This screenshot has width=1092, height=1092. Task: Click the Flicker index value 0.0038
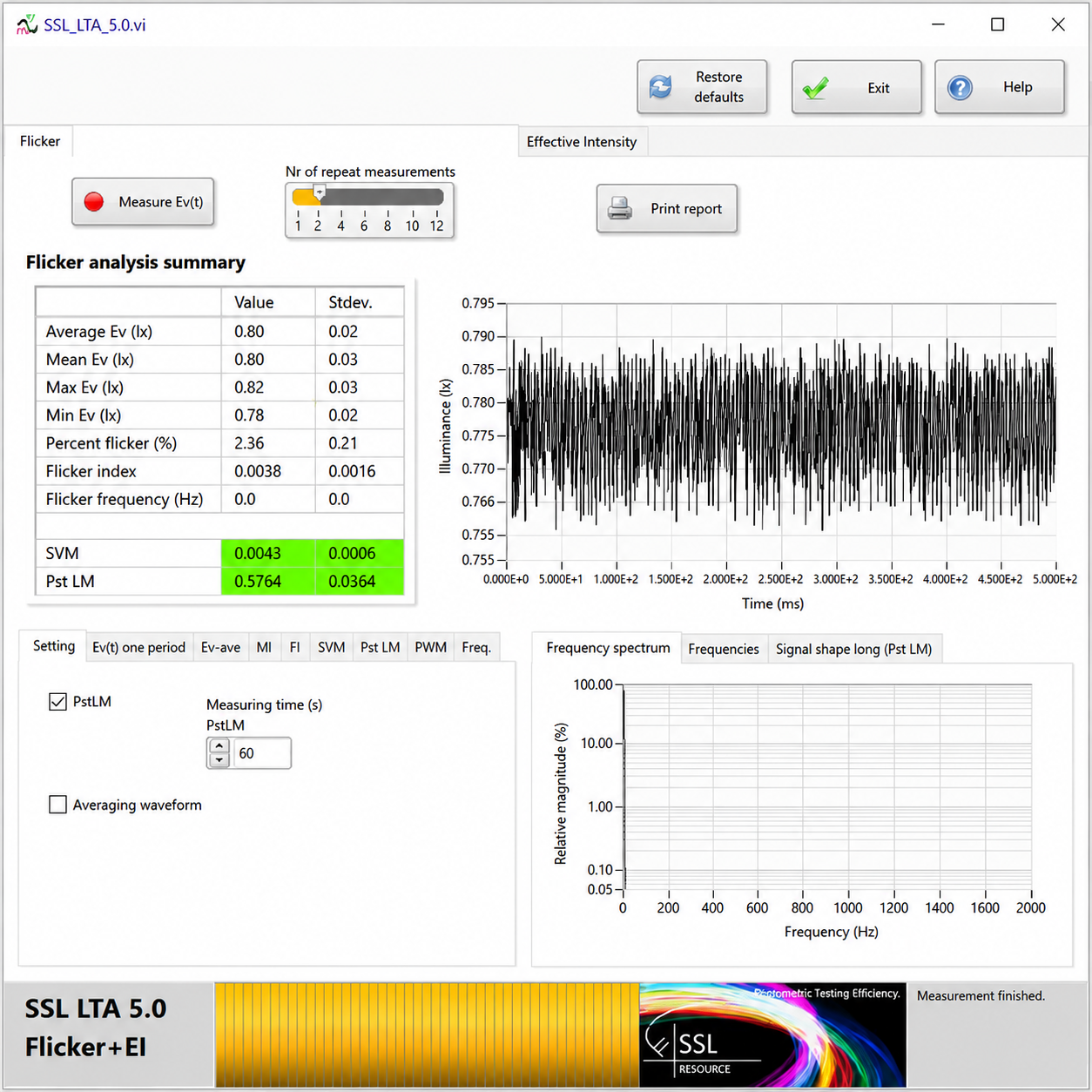[x=268, y=471]
